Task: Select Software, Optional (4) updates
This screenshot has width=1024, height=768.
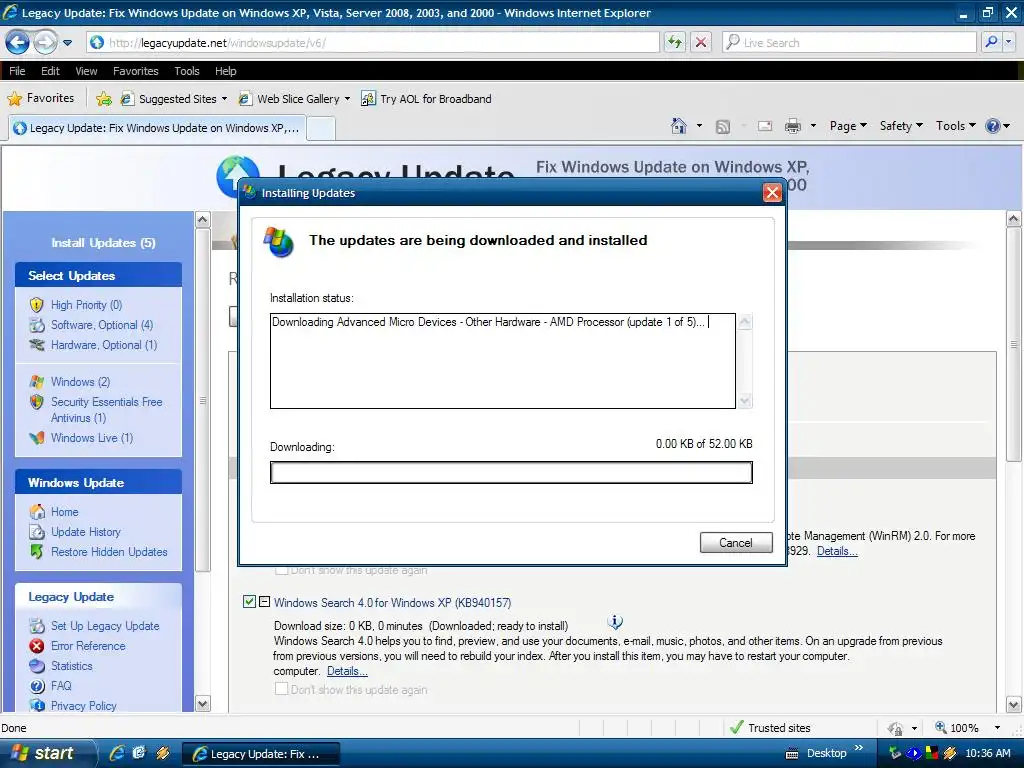Action: 102,325
